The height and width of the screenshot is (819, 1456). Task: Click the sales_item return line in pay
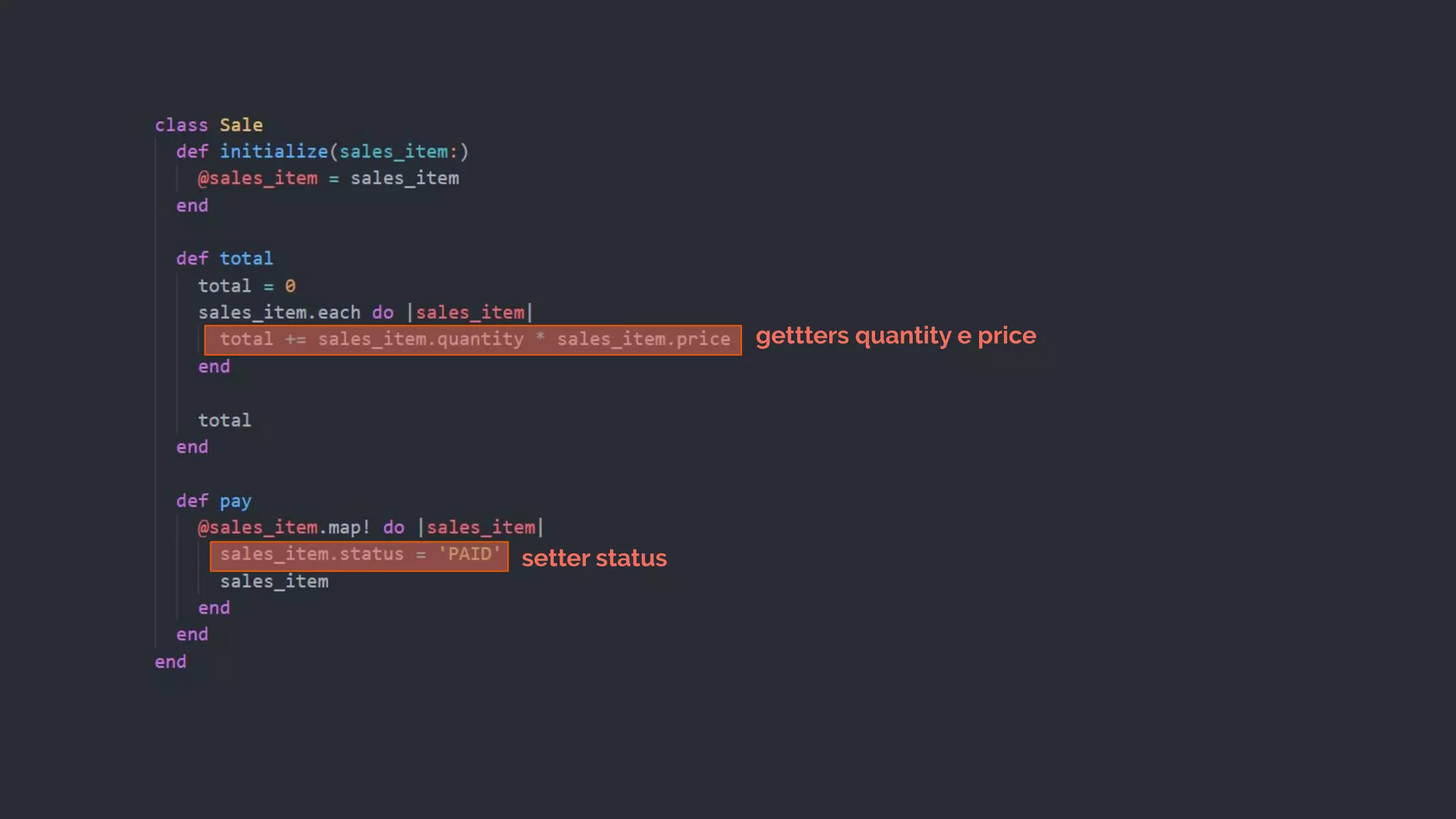(x=274, y=582)
